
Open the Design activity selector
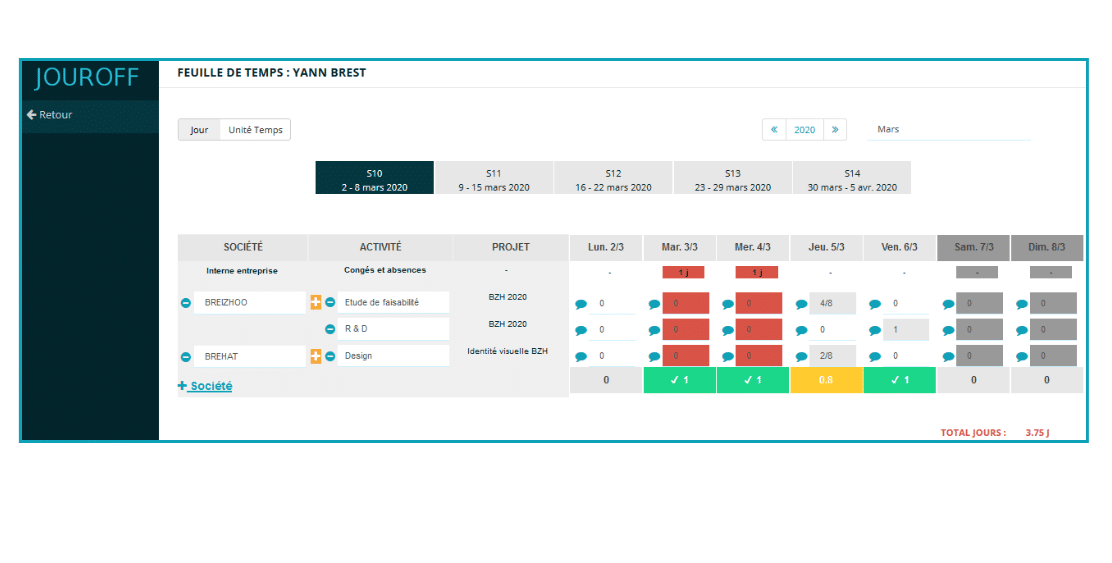click(x=393, y=356)
